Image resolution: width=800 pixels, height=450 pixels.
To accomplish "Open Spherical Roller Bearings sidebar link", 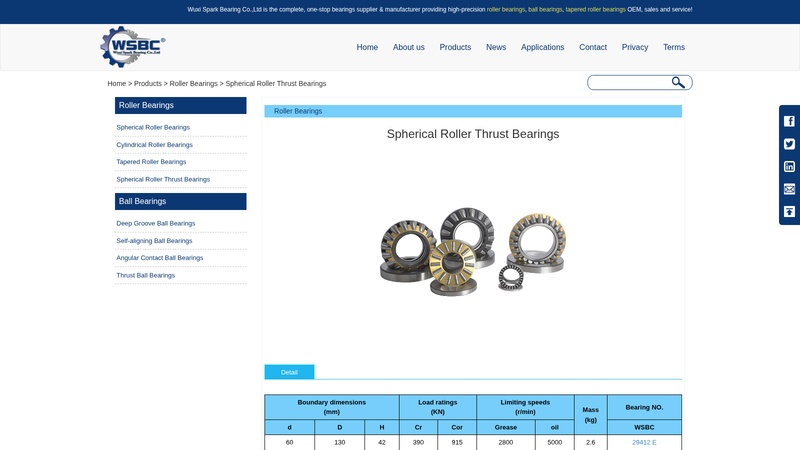I will point(153,128).
